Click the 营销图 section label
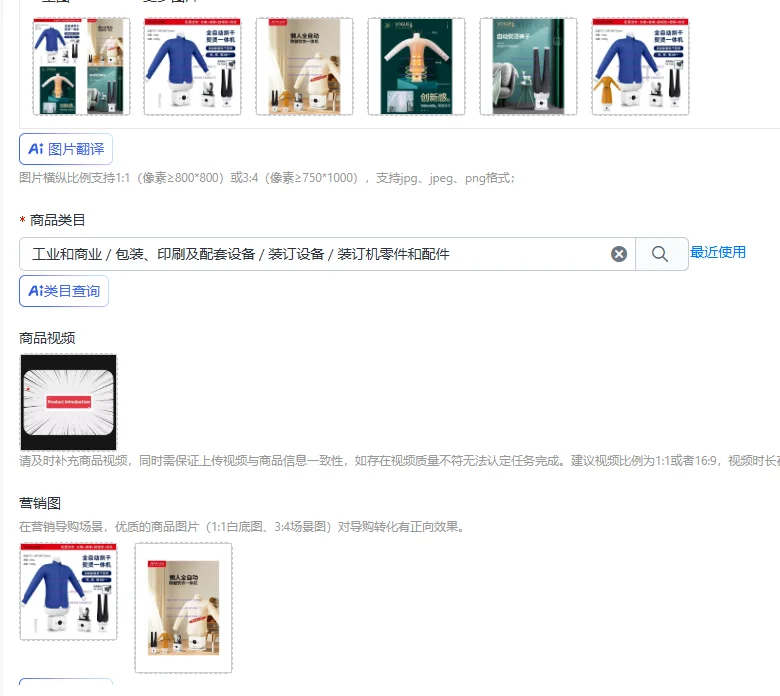This screenshot has width=780, height=696. click(40, 503)
